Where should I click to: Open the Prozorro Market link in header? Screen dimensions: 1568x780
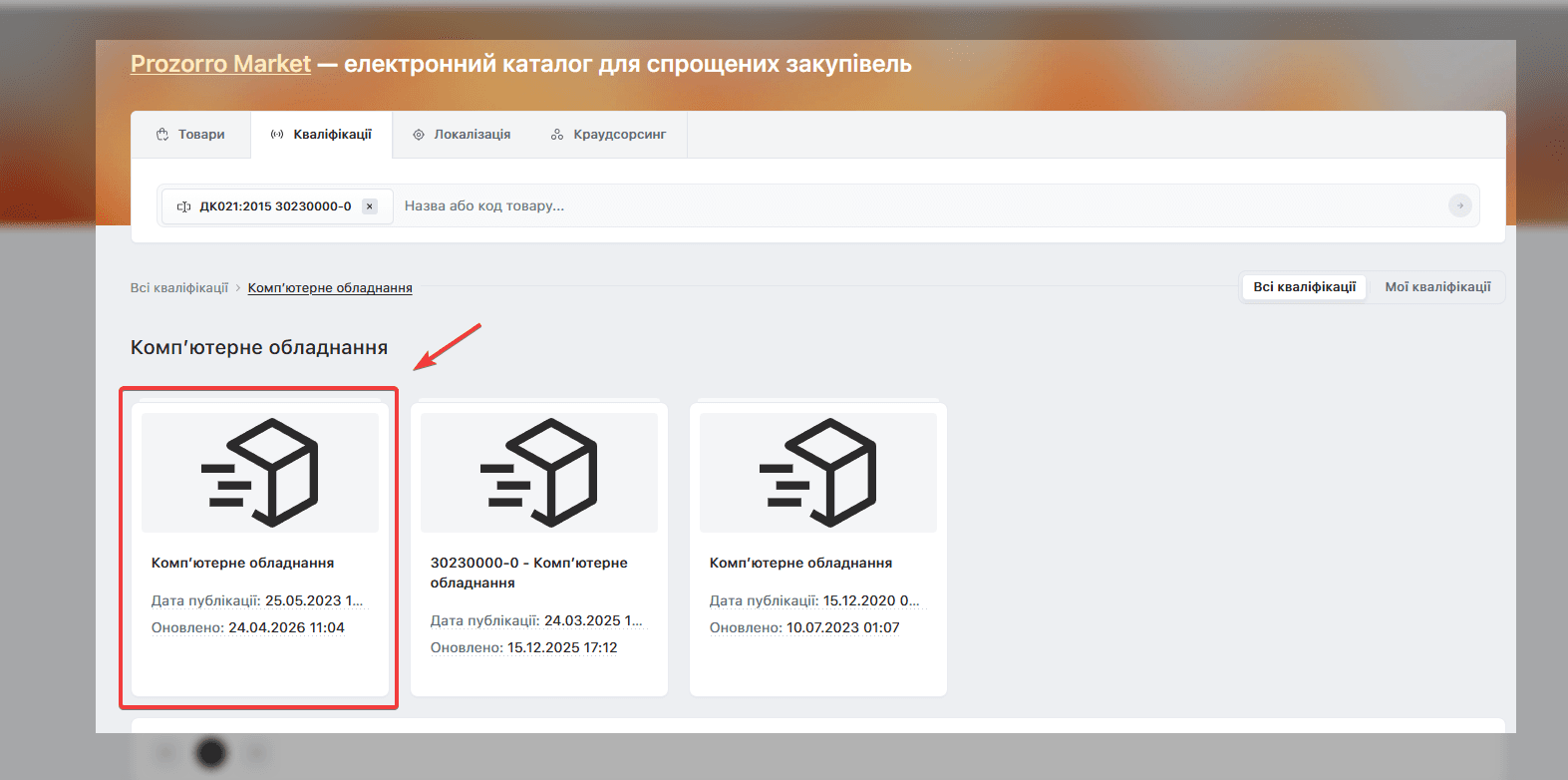220,64
